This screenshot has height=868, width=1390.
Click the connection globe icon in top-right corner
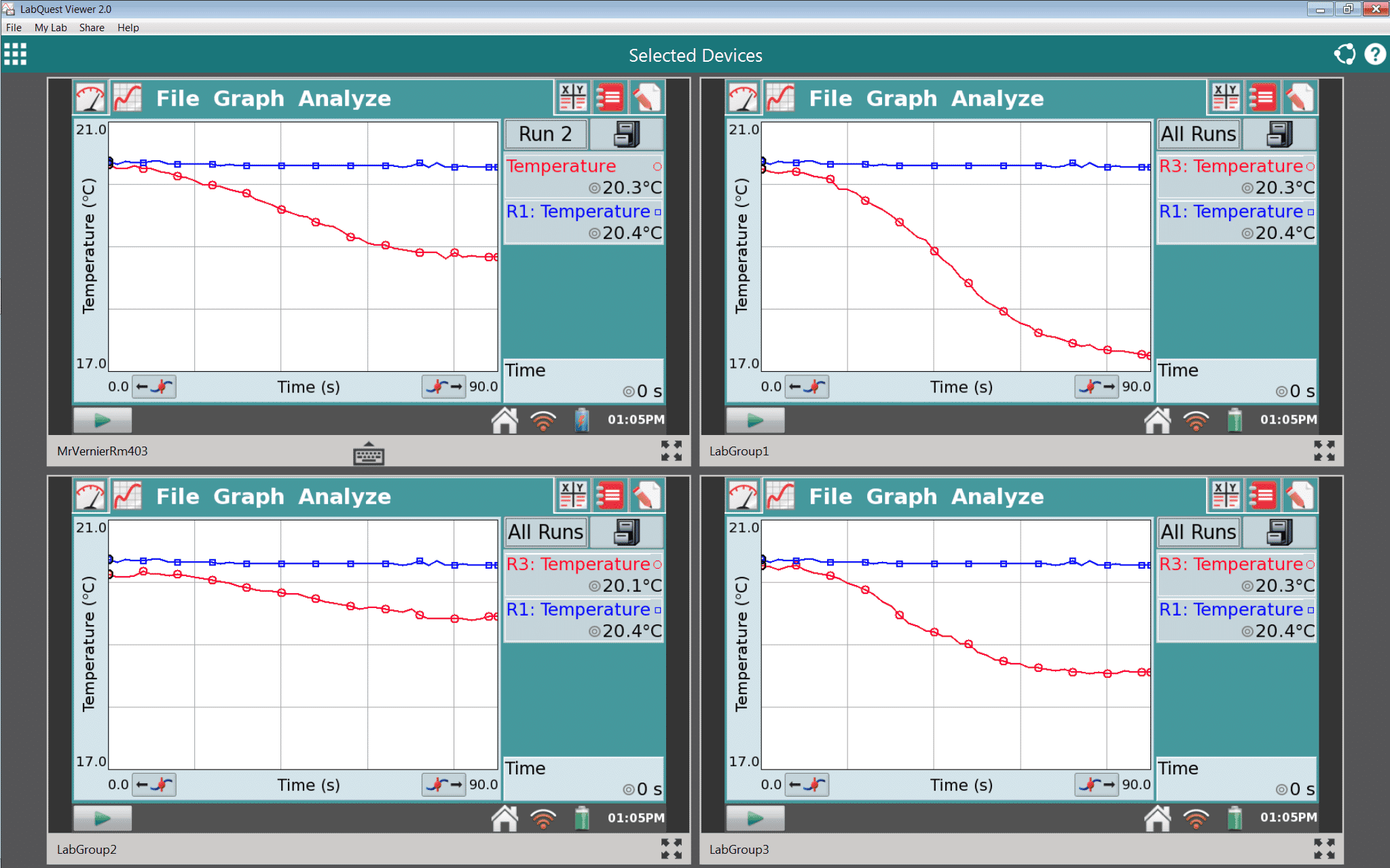tap(1346, 54)
